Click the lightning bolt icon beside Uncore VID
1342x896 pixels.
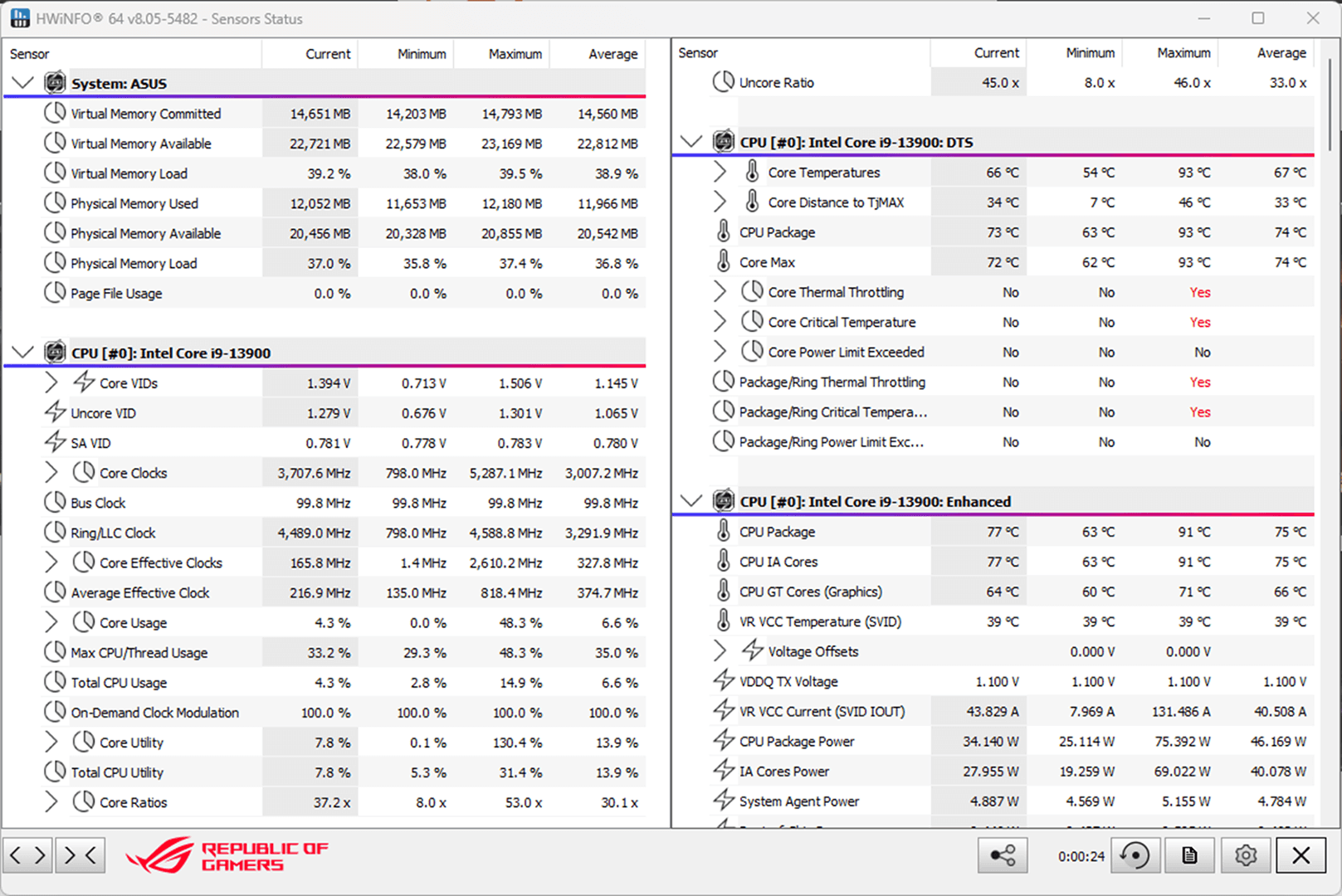pyautogui.click(x=55, y=412)
